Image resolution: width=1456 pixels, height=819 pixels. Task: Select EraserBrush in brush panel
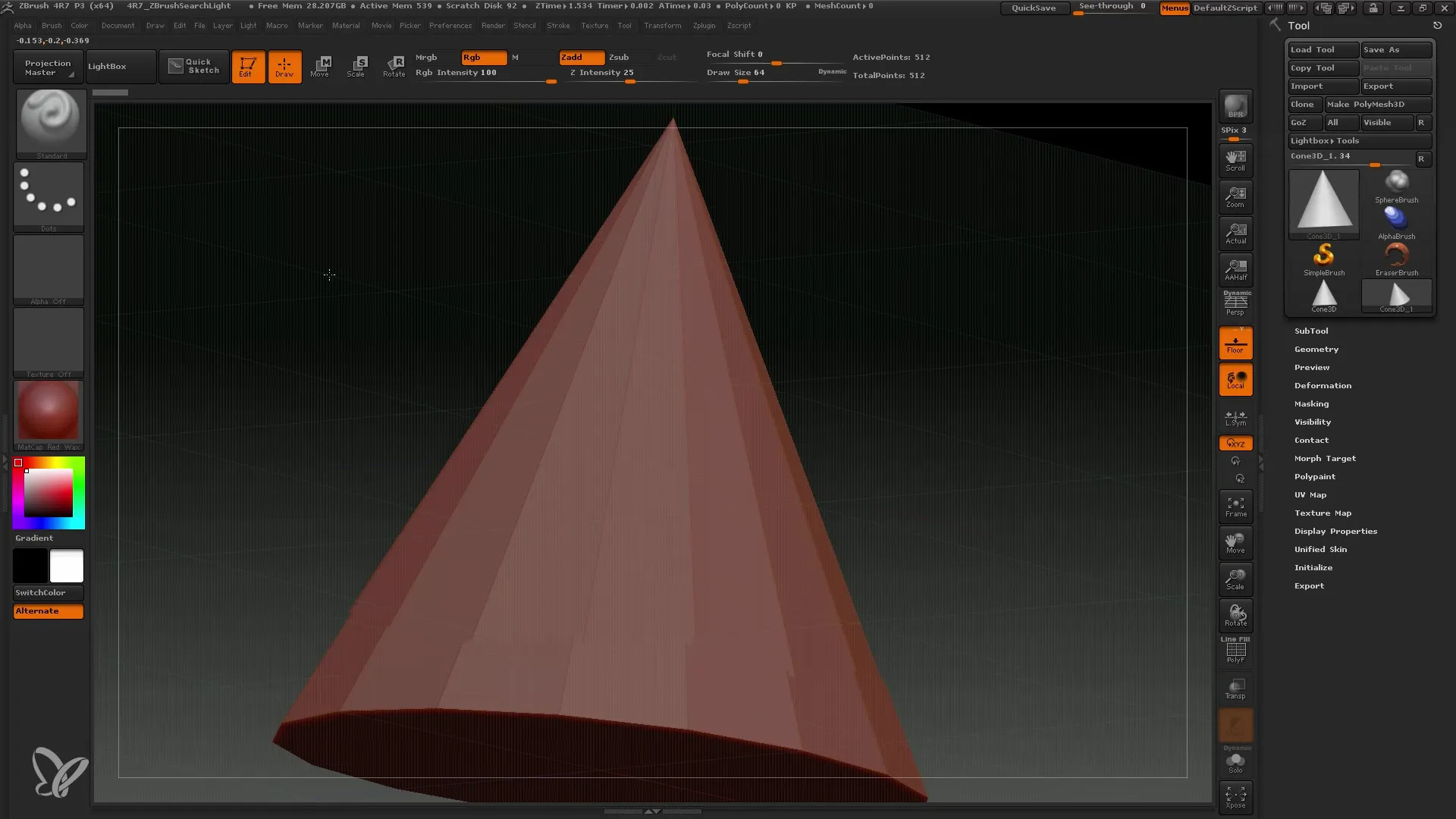coord(1397,255)
